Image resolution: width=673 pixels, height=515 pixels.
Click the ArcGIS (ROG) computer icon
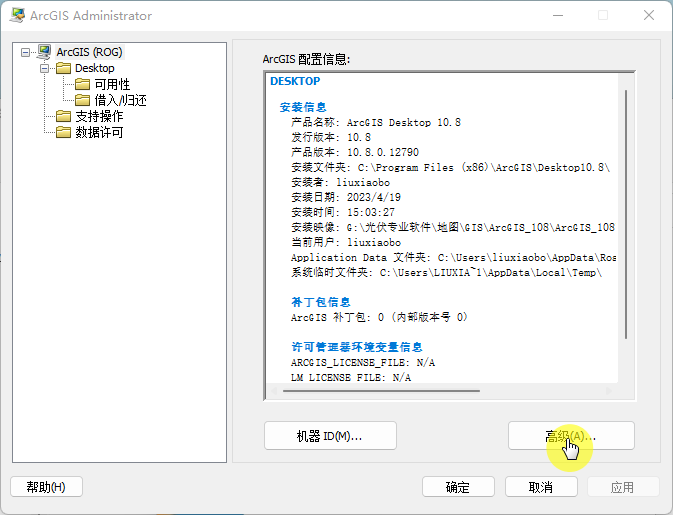[x=44, y=52]
